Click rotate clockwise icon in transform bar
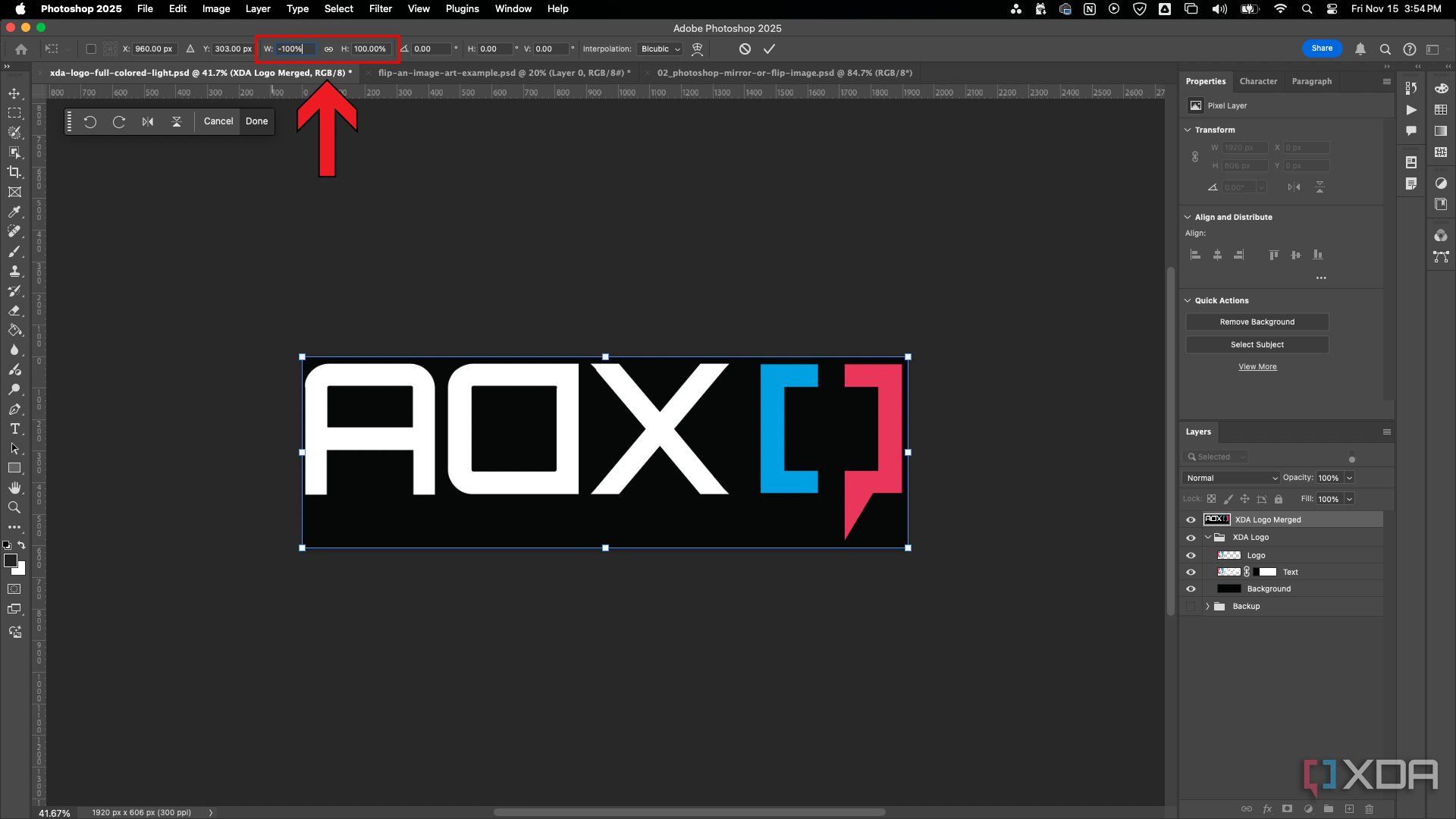This screenshot has width=1456, height=819. 119,121
